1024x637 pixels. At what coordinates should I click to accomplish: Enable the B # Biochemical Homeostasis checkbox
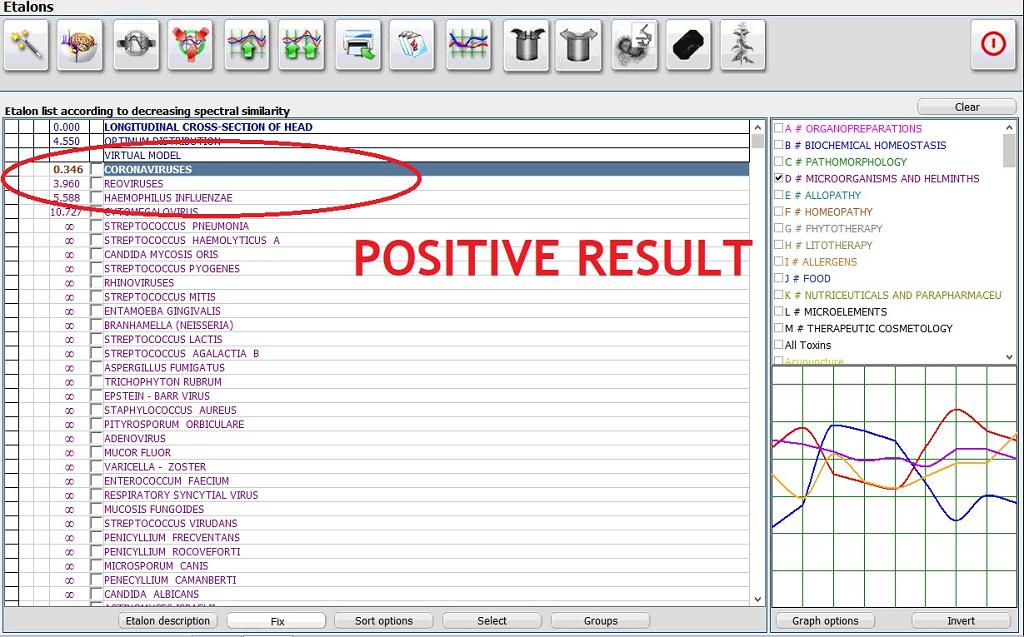click(779, 145)
